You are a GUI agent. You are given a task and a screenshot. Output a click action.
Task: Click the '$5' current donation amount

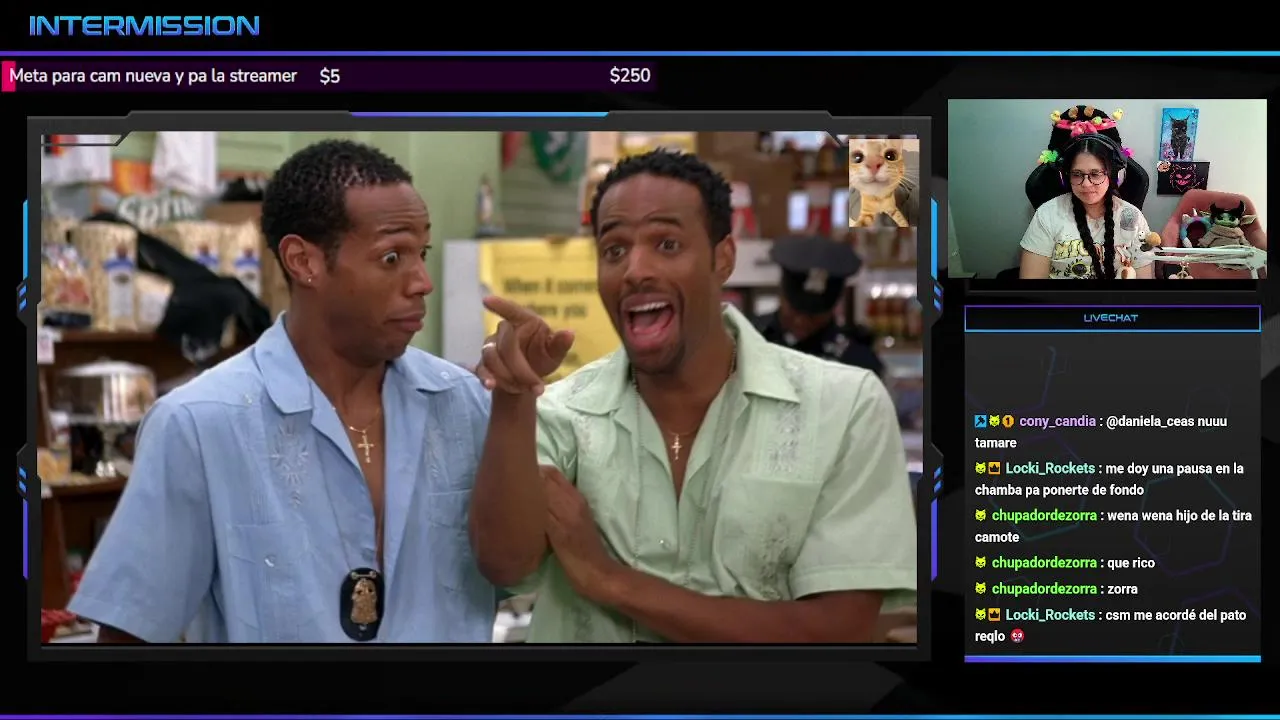[330, 76]
